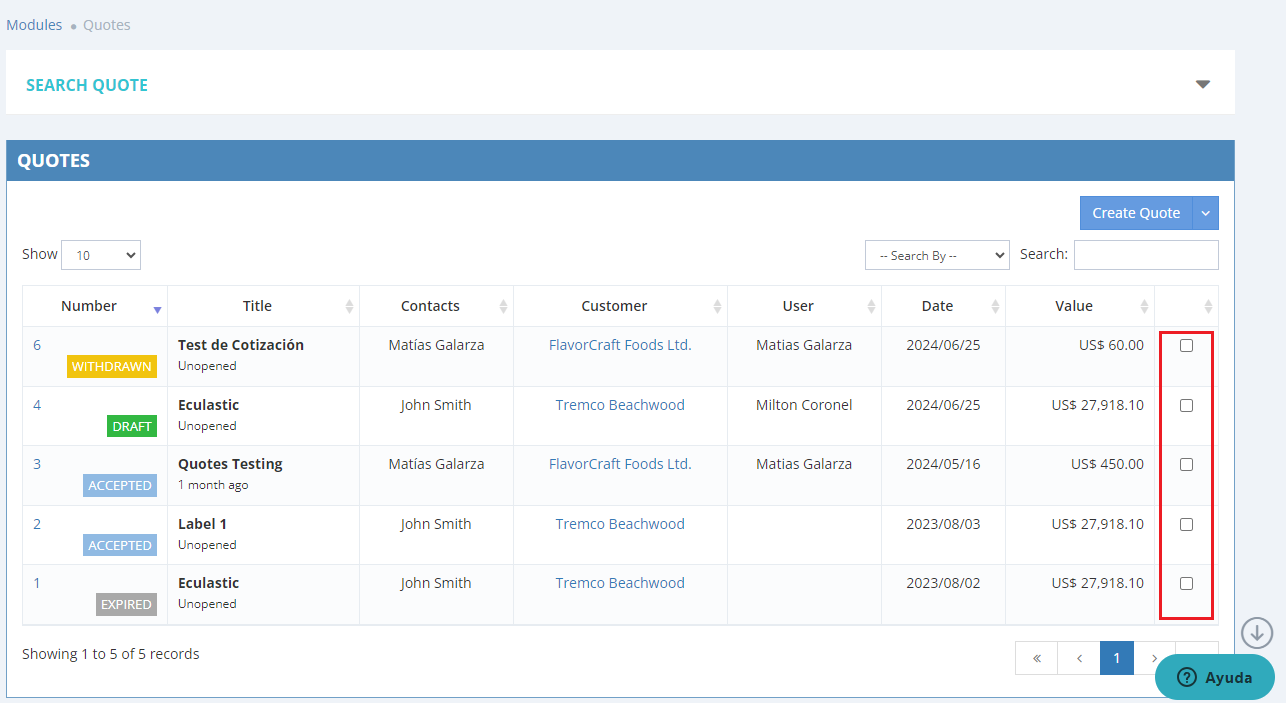Click the Create Quote button
This screenshot has height=703, width=1286.
1136,213
